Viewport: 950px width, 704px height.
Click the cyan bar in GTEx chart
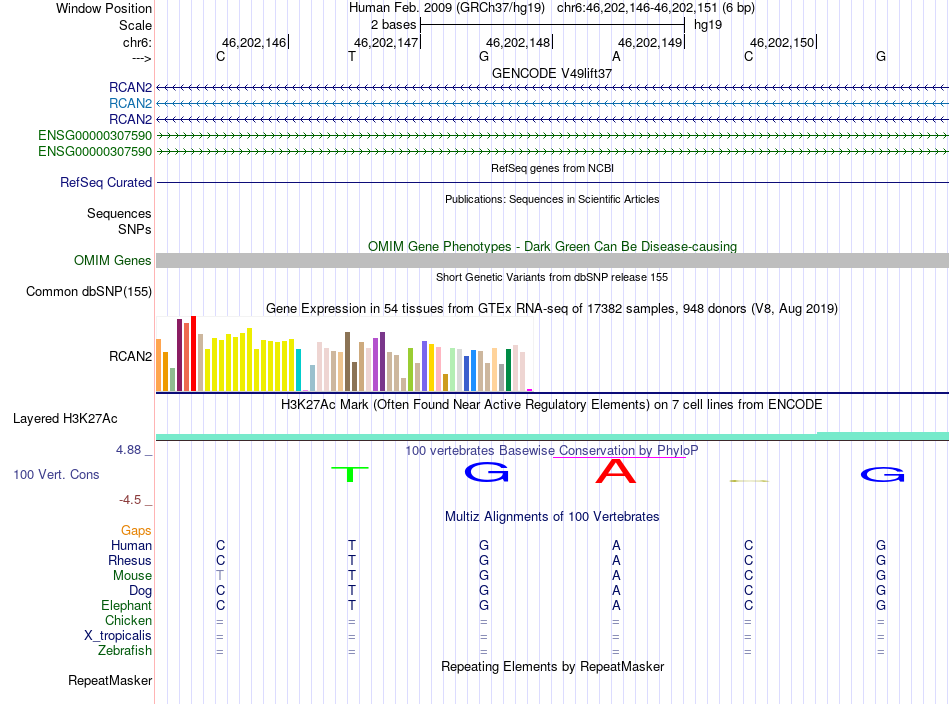(x=298, y=370)
